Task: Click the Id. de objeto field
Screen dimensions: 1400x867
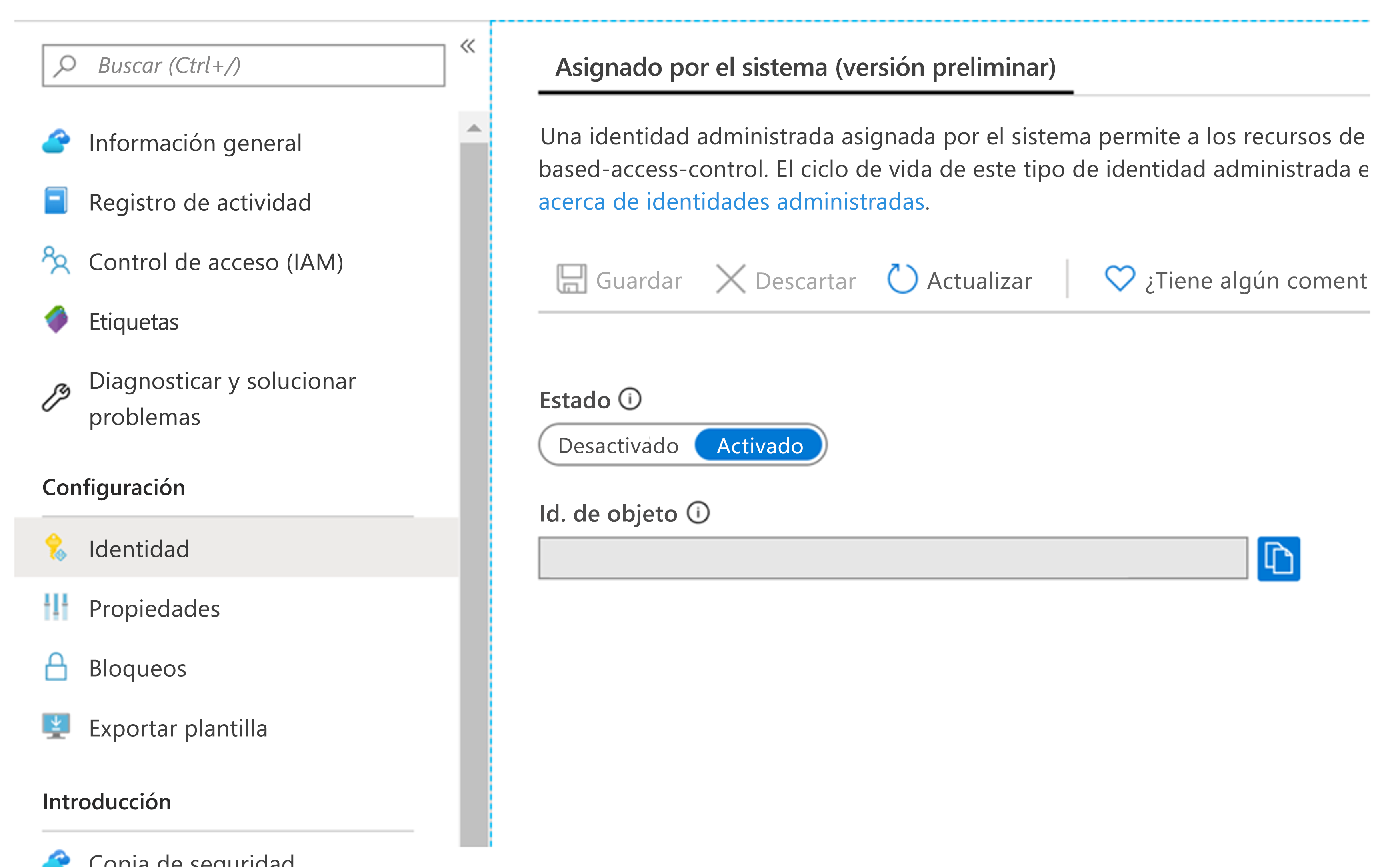Action: tap(893, 558)
